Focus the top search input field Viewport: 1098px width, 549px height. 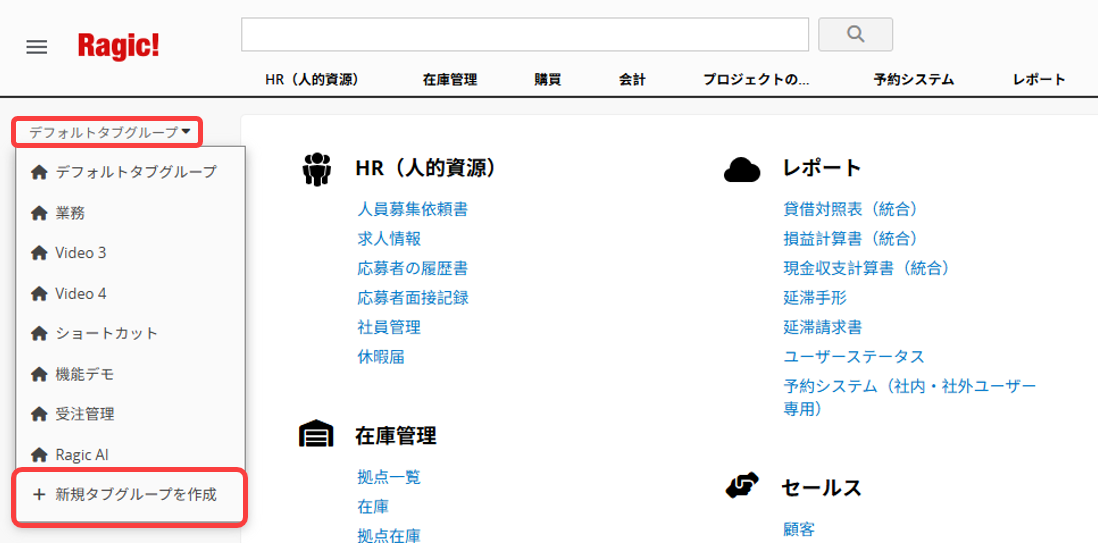[x=524, y=34]
